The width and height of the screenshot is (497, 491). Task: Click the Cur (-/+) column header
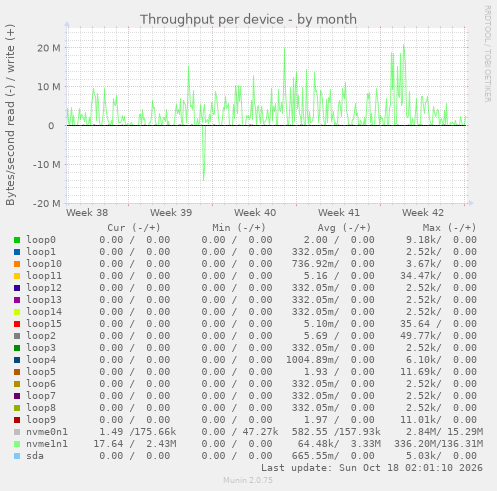[x=134, y=228]
